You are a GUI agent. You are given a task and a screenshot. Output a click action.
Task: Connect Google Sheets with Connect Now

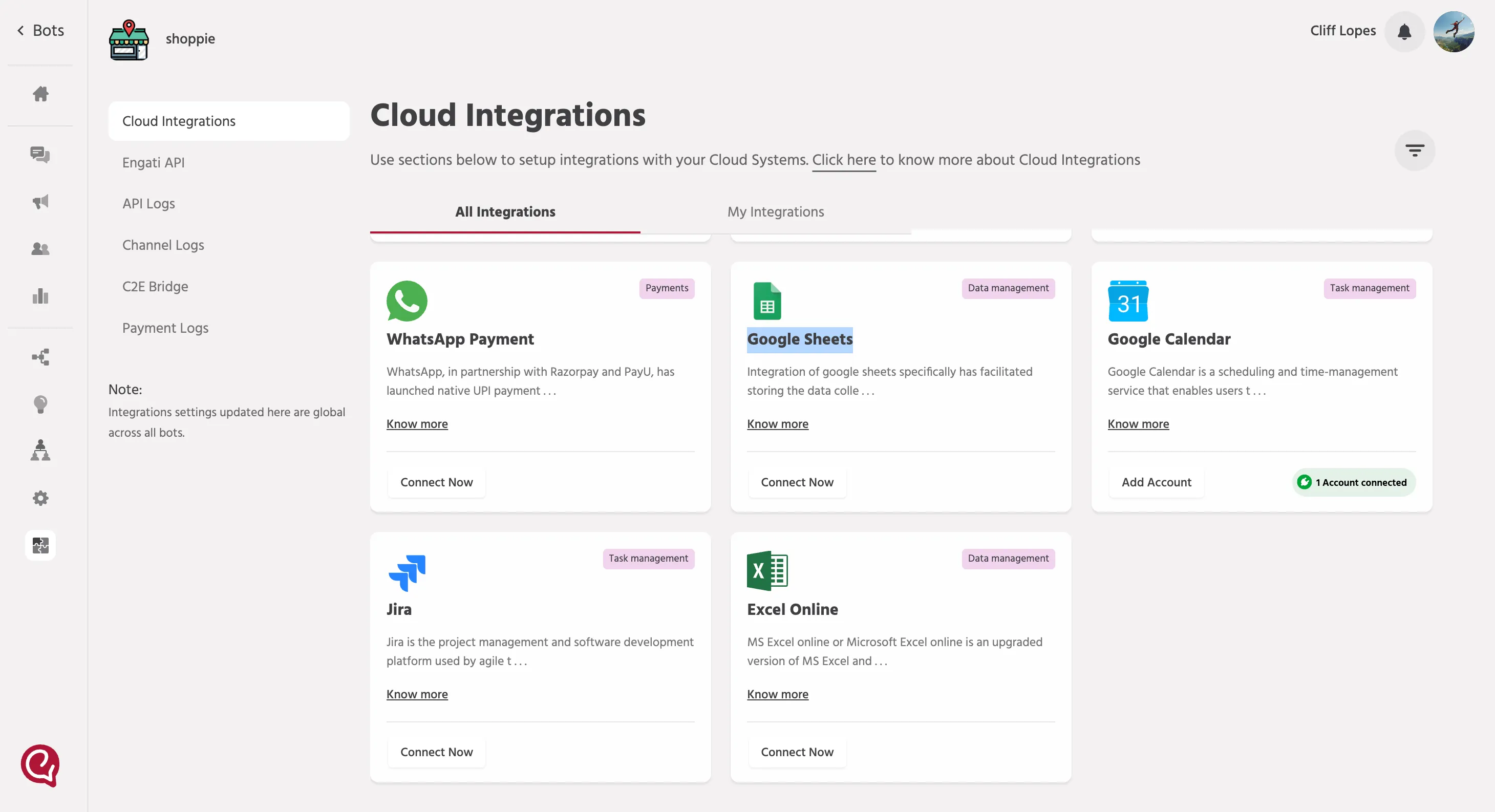pyautogui.click(x=797, y=482)
